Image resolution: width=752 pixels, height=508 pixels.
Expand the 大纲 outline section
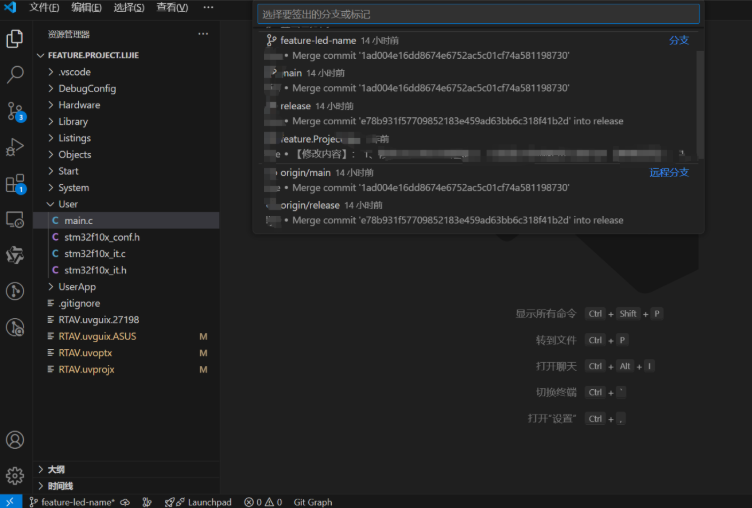pyautogui.click(x=126, y=469)
